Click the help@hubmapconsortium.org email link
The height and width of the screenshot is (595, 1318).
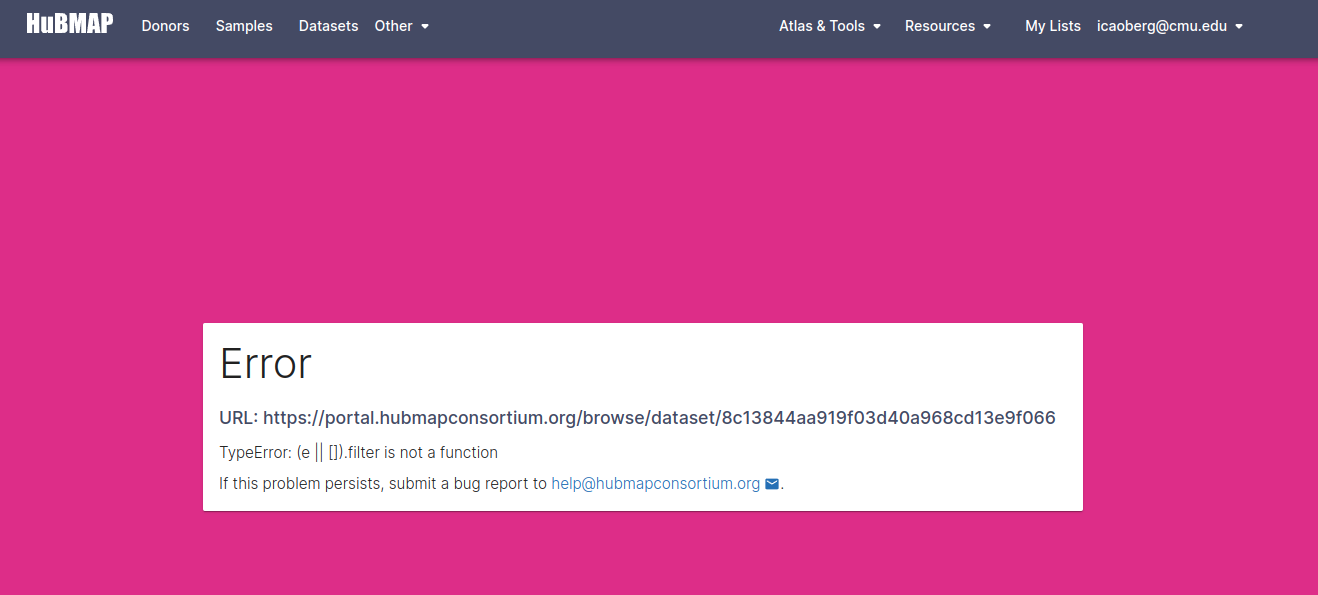point(656,484)
